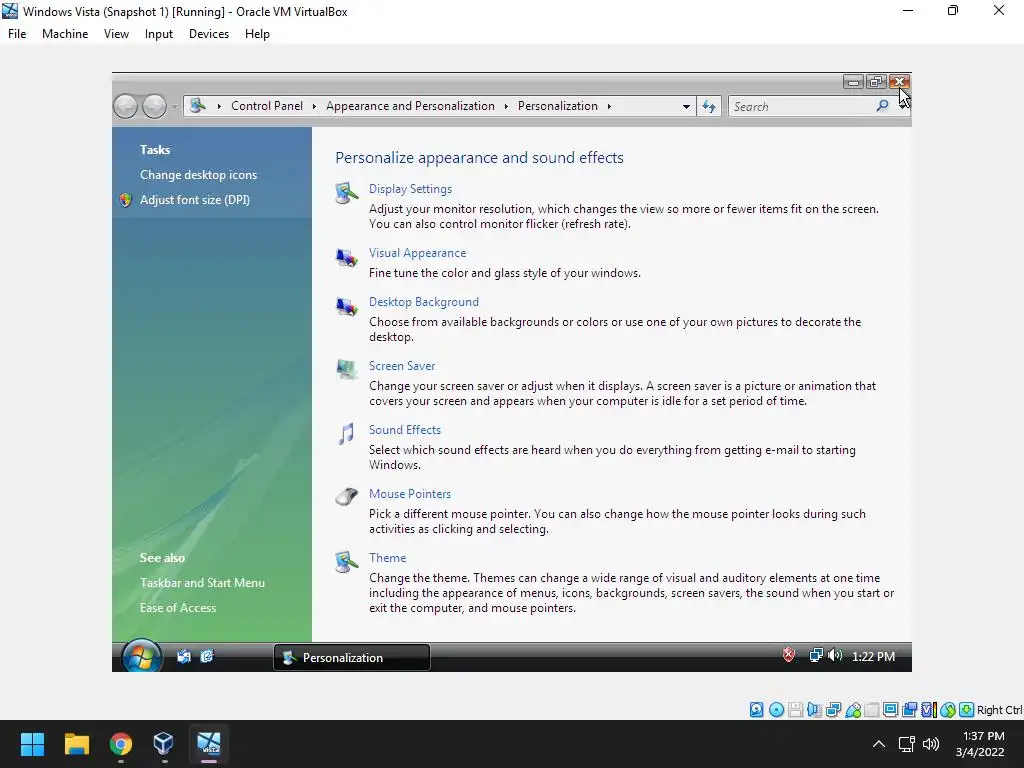Click the Vista network tray icon
This screenshot has height=768, width=1024.
816,656
